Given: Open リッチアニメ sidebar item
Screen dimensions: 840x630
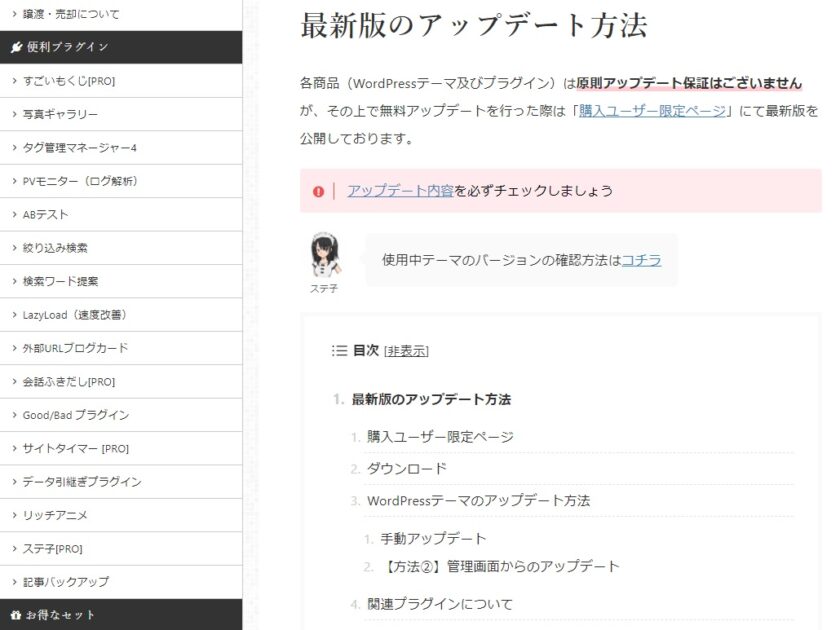Looking at the screenshot, I should 121,515.
